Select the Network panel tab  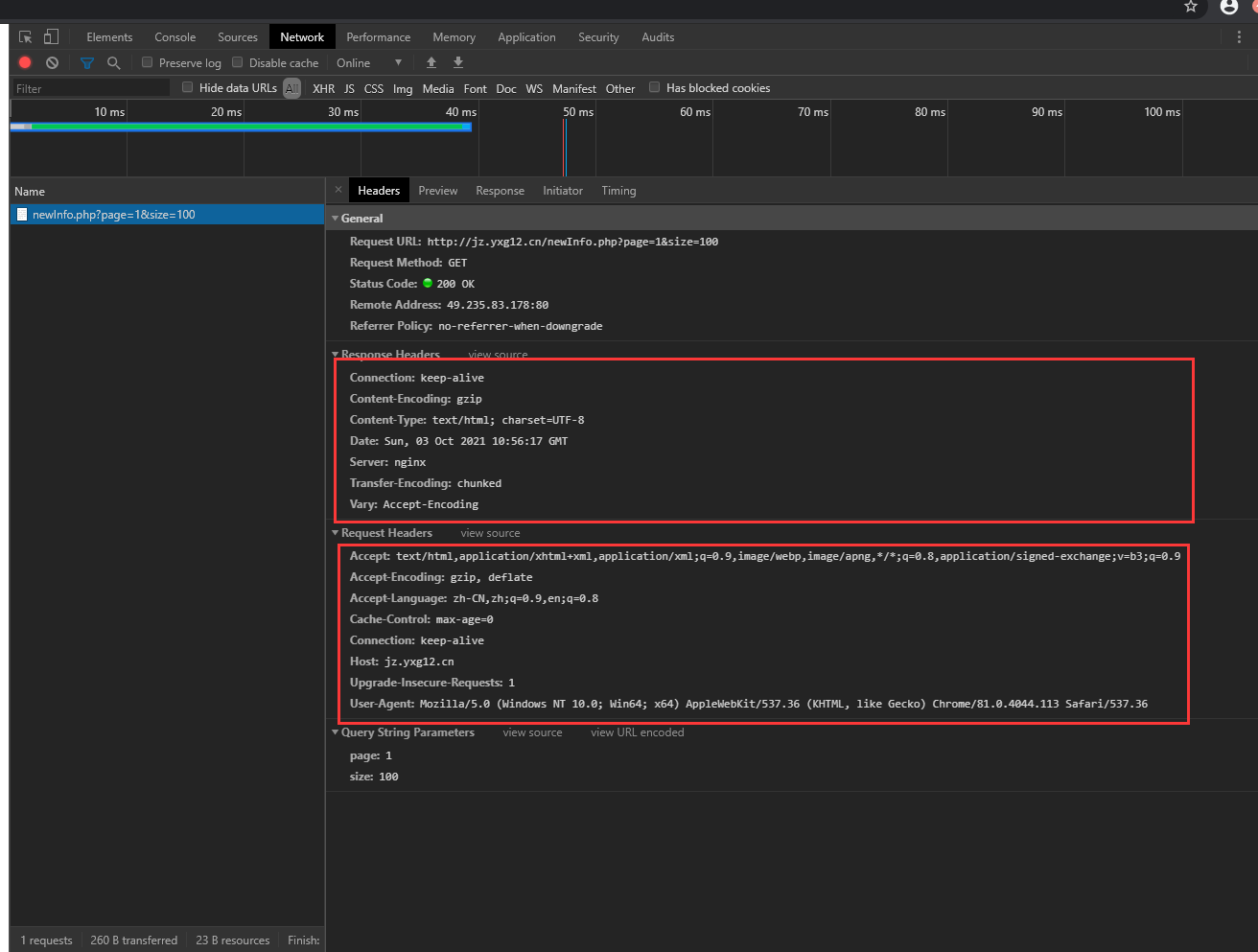(302, 37)
